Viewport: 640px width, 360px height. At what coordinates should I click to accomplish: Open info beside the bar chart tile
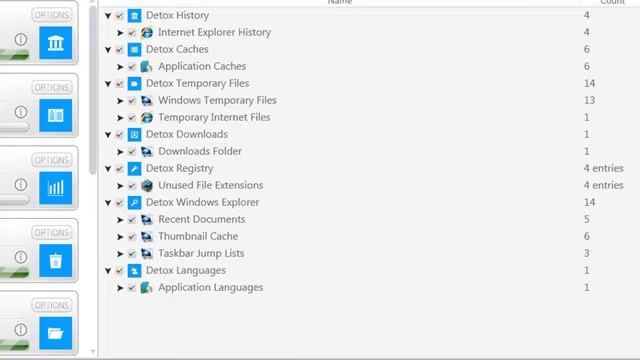[x=21, y=184]
